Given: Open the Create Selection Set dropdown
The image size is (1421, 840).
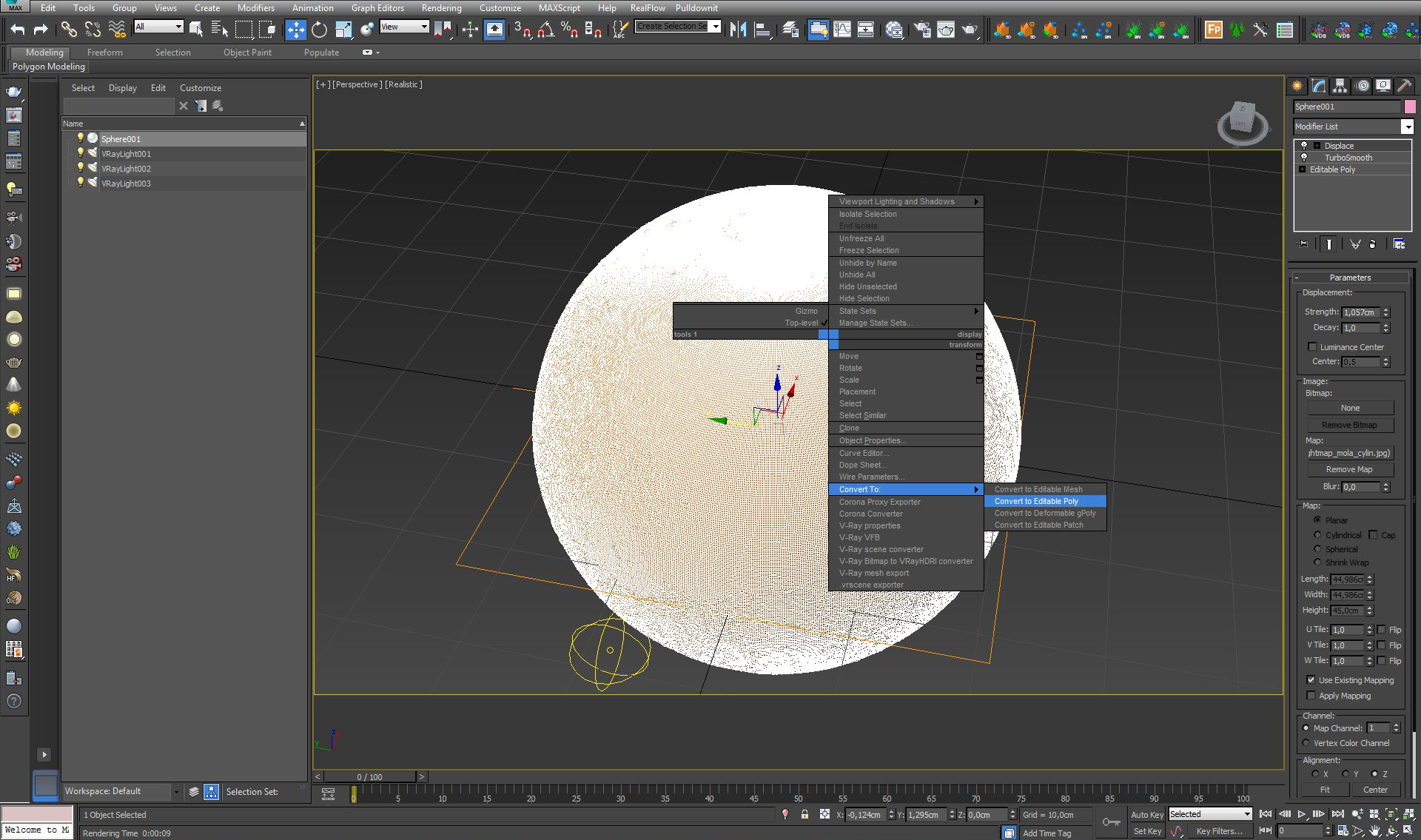Looking at the screenshot, I should [678, 27].
